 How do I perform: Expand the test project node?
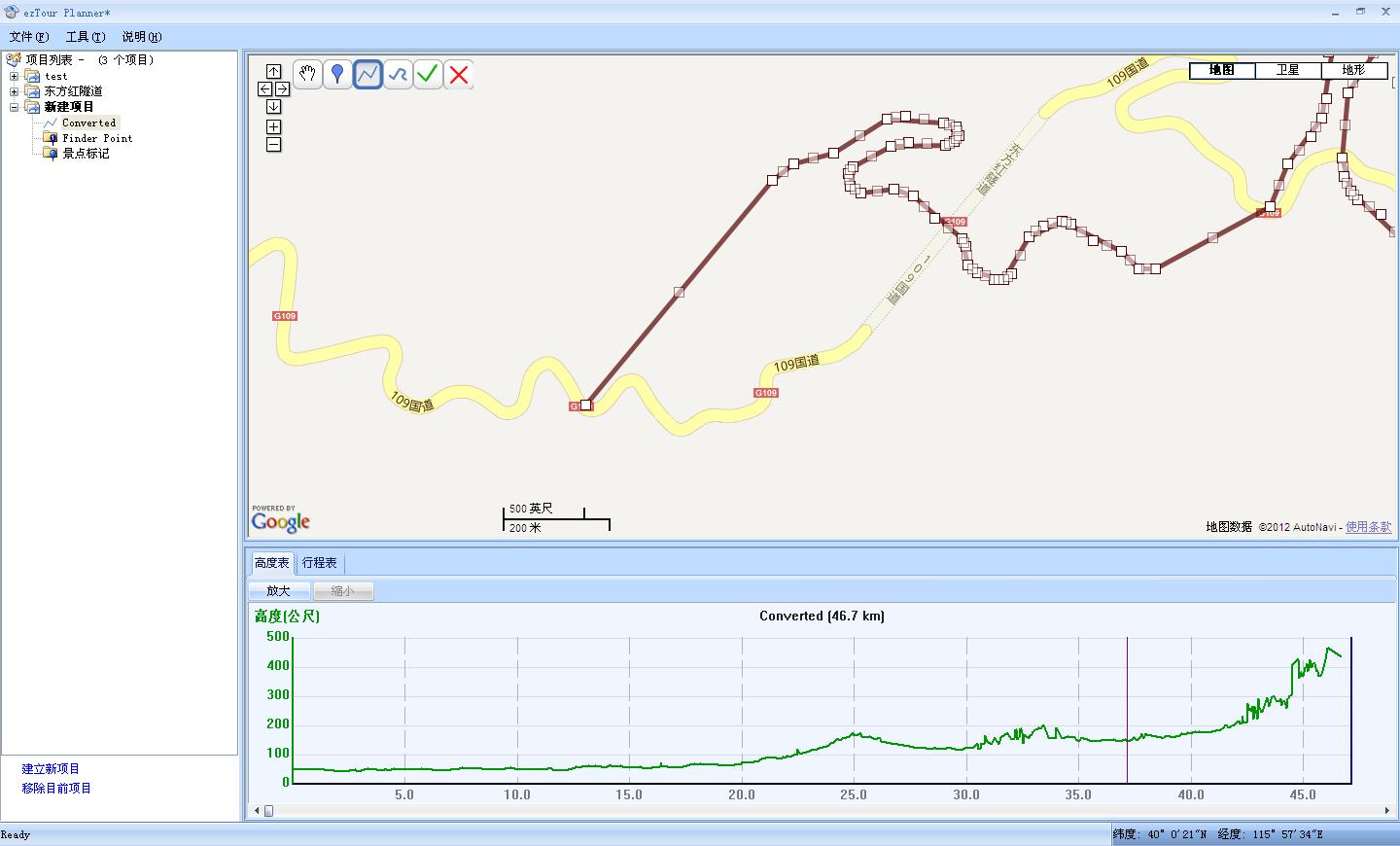click(x=15, y=76)
